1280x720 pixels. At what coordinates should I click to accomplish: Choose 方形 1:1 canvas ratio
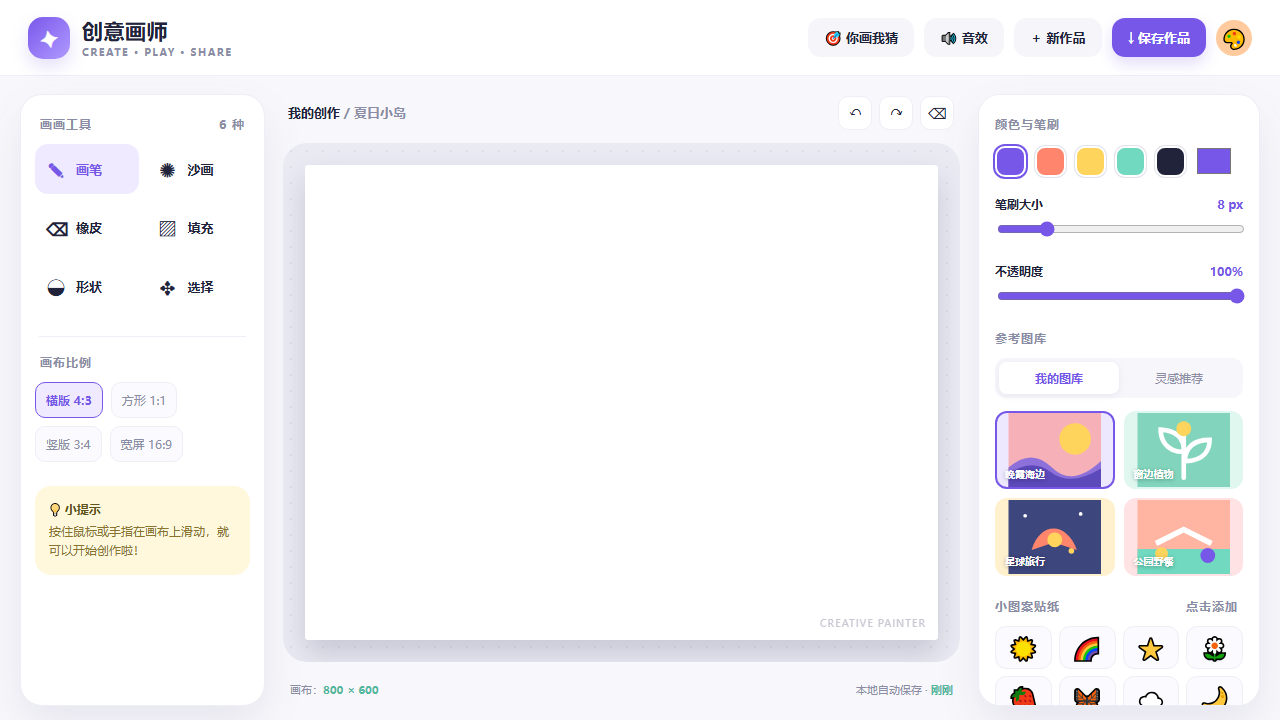click(144, 400)
